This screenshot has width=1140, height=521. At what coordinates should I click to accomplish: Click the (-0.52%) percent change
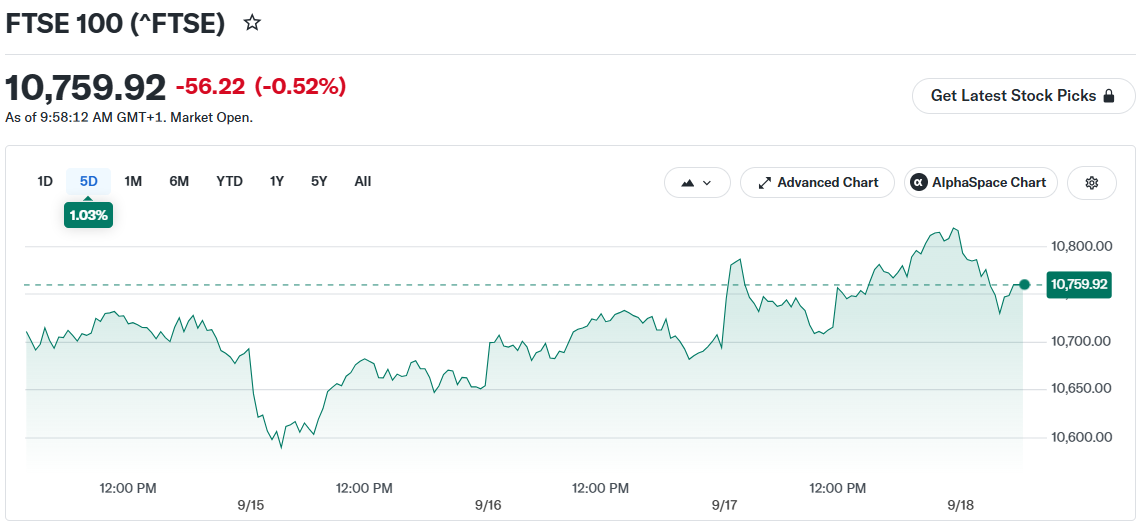tap(300, 88)
